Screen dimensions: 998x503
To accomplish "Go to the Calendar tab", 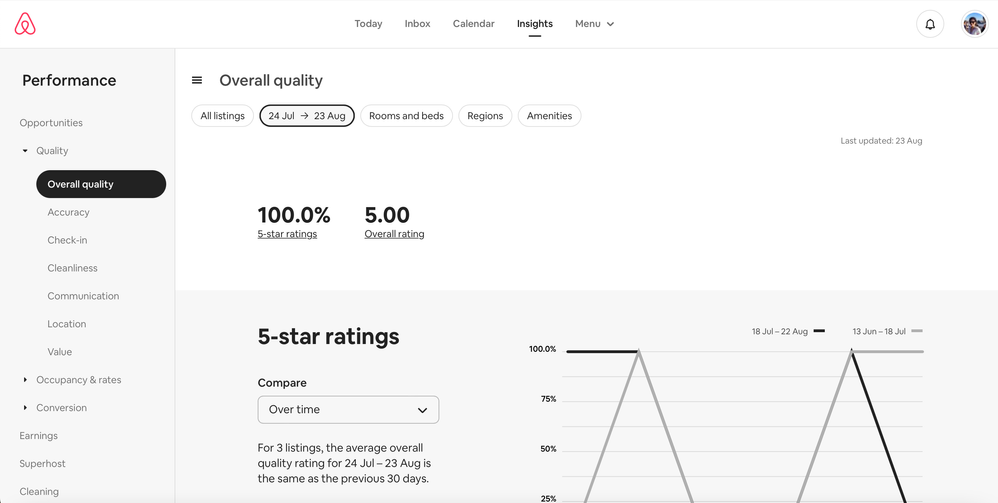I will tap(473, 24).
